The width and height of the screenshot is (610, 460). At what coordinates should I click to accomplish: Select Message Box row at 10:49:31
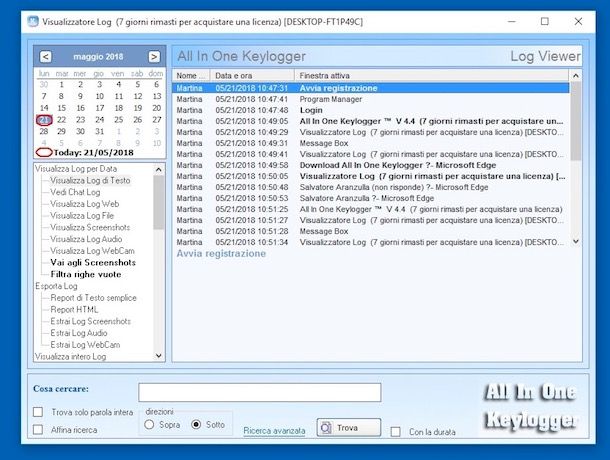coord(371,143)
